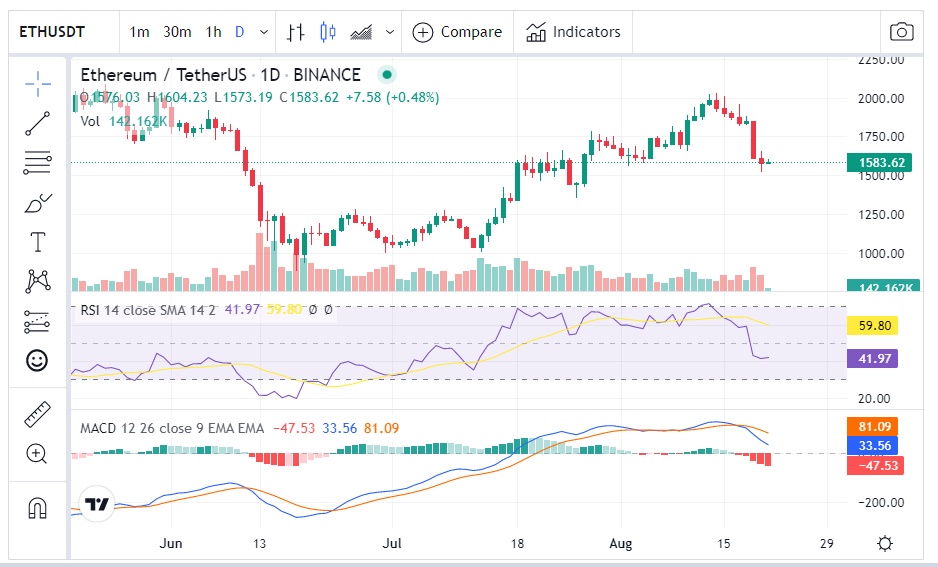
Task: Click the 2000.00 price axis level
Action: click(x=881, y=99)
